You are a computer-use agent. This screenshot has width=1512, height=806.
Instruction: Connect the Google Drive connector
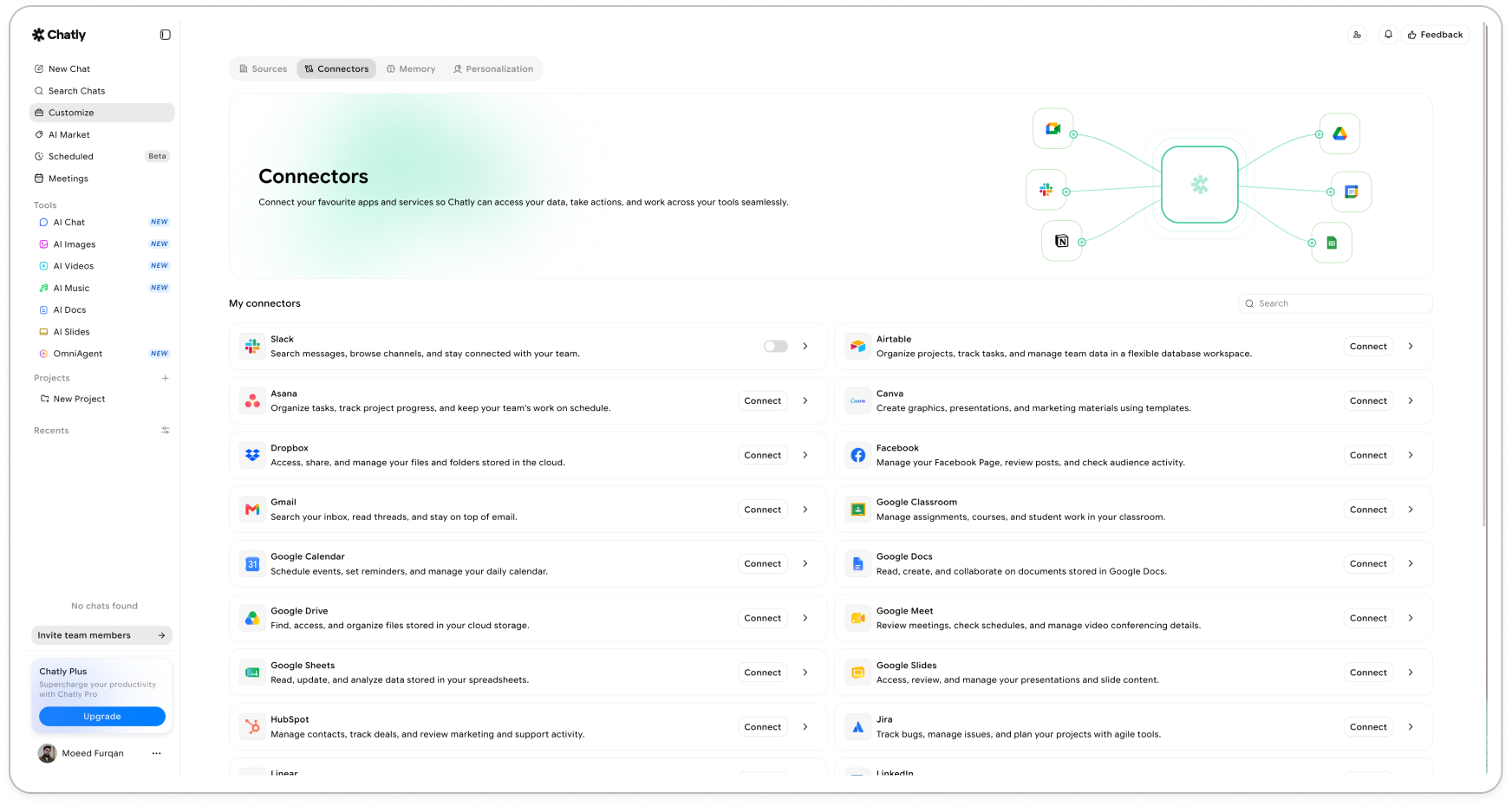tap(763, 618)
